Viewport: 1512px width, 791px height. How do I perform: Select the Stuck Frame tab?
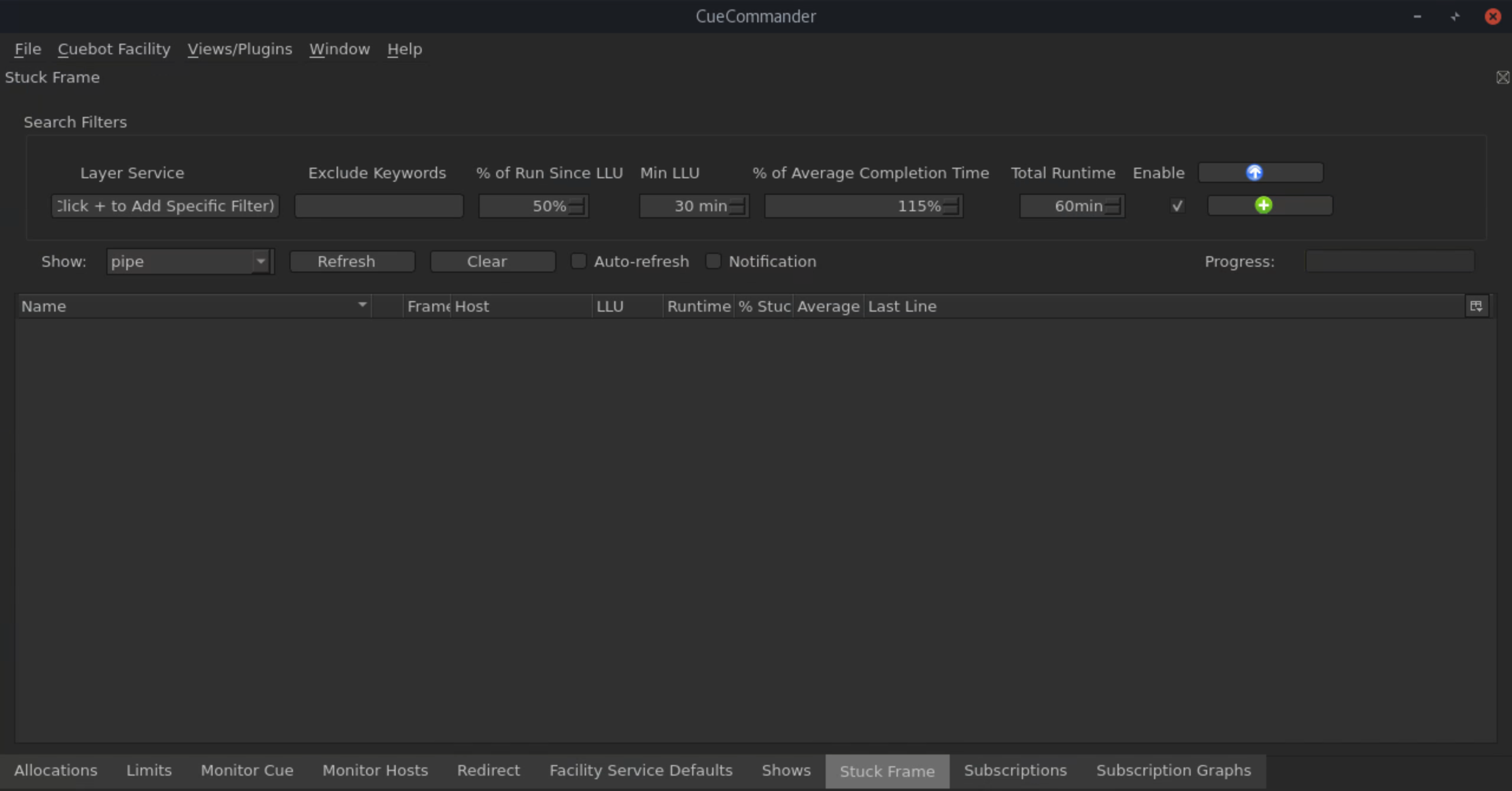click(887, 771)
